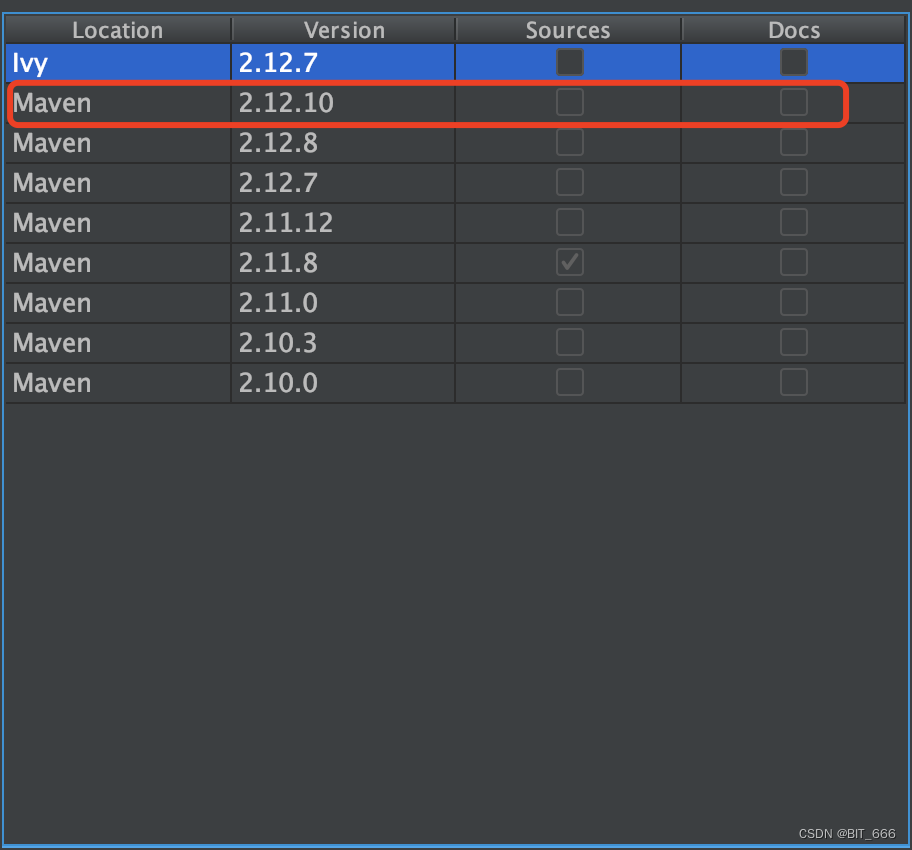Sort by the Version column header
The height and width of the screenshot is (850, 912).
tap(344, 30)
